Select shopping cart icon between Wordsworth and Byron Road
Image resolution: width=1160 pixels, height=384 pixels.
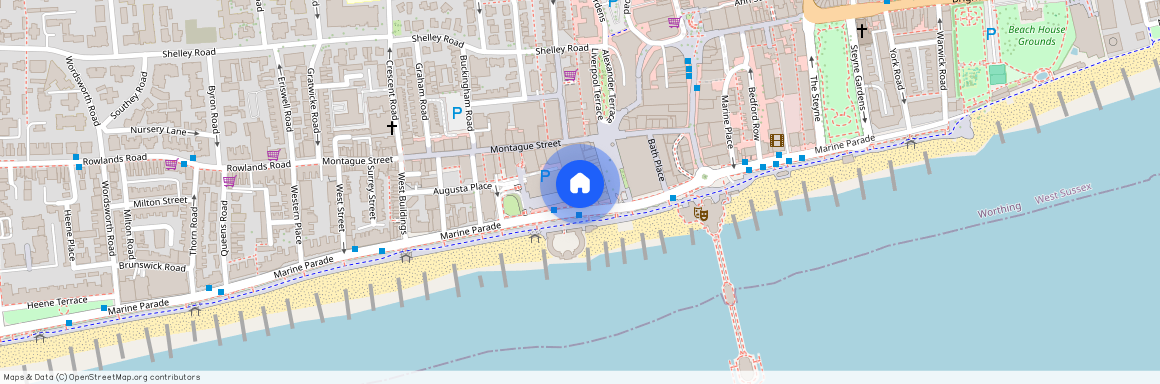coord(171,164)
